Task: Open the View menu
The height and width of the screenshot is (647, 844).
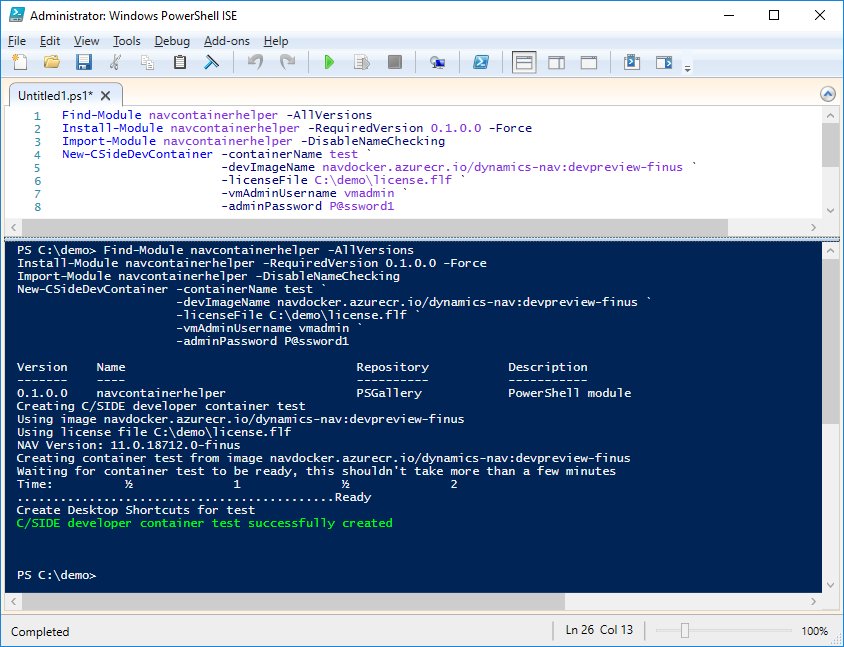Action: (x=86, y=41)
